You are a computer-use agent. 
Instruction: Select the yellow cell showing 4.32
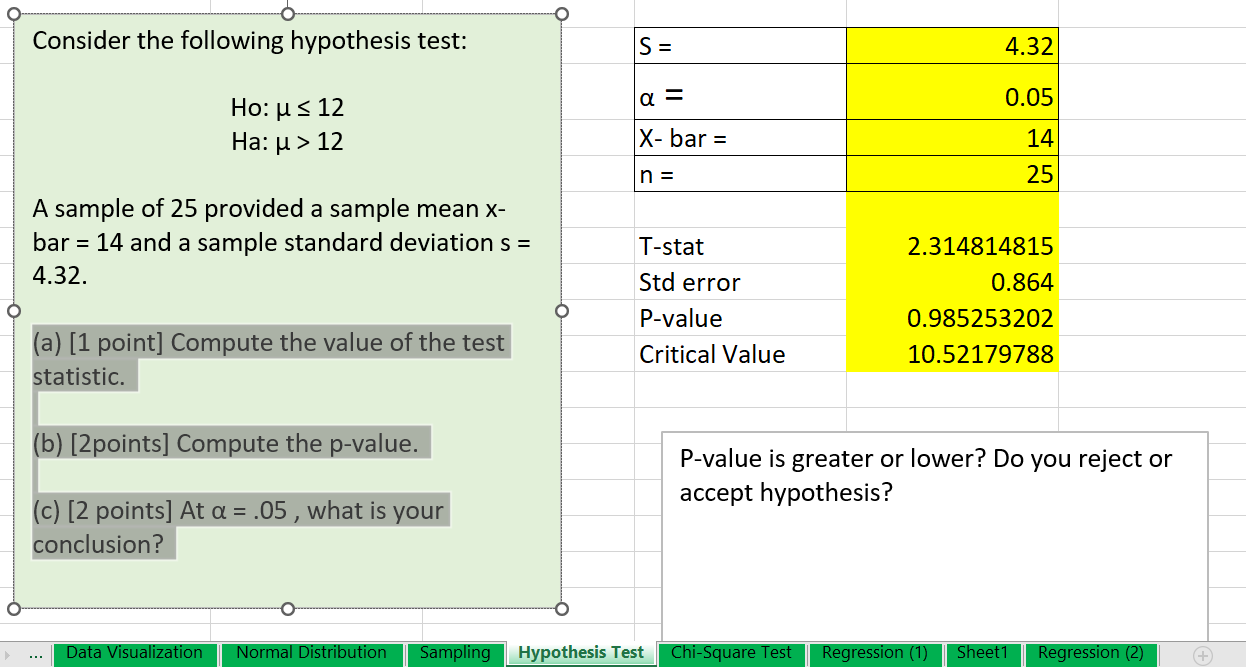point(950,46)
